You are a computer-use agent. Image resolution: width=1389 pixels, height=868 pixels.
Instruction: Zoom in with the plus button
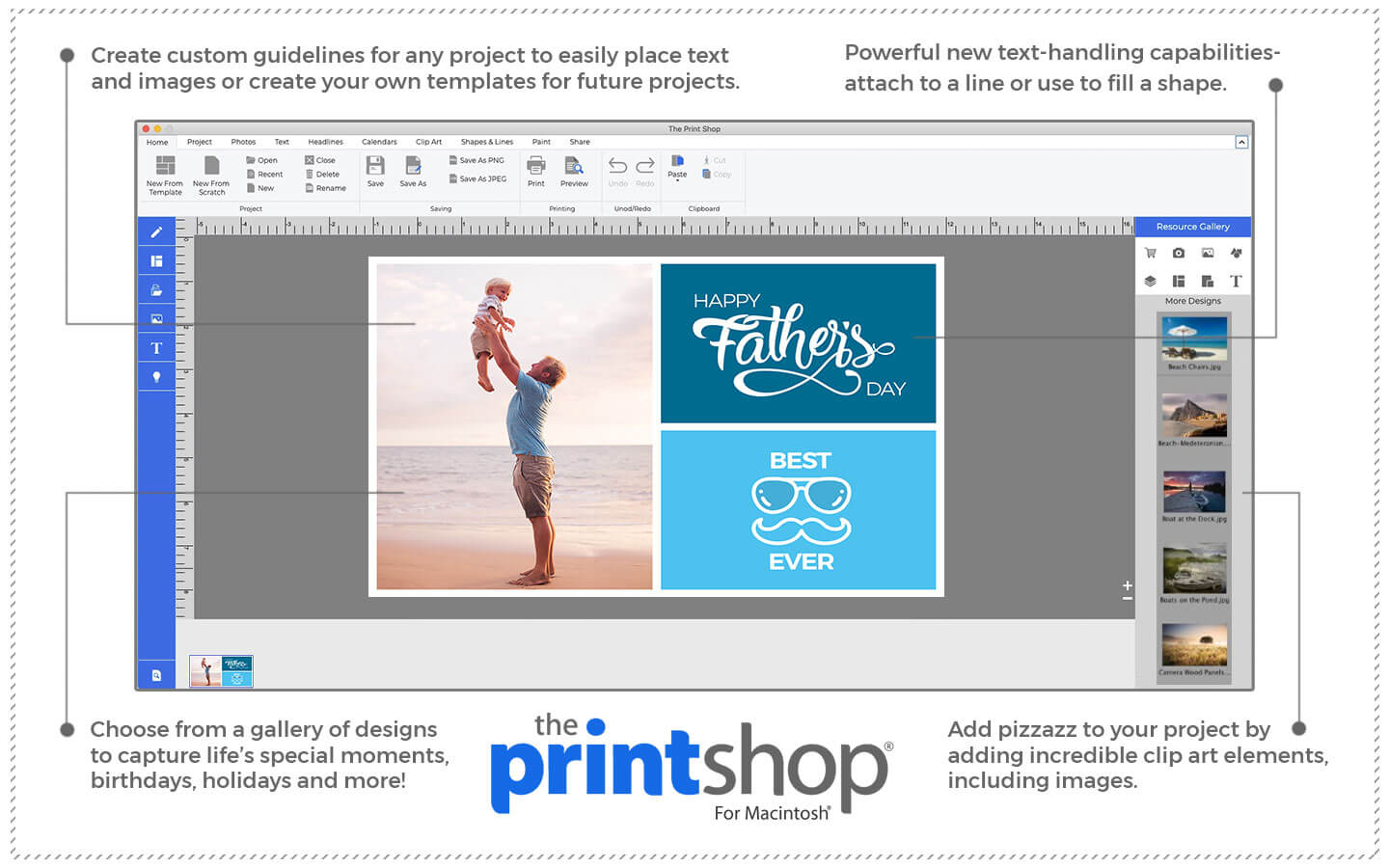point(1127,585)
